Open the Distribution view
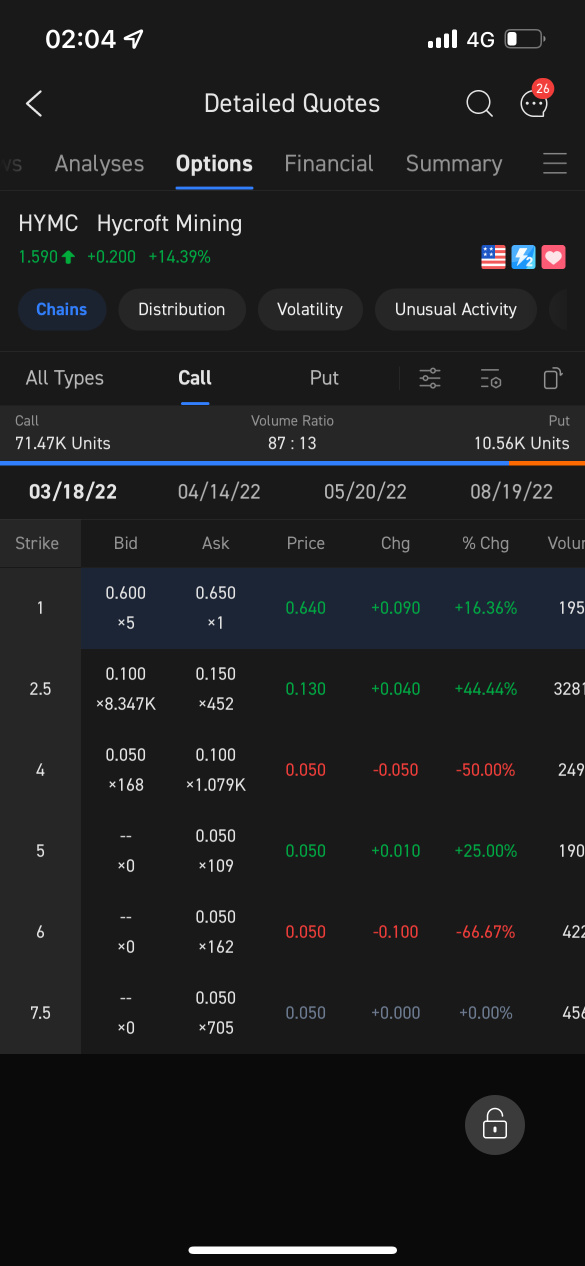The image size is (585, 1266). (182, 309)
